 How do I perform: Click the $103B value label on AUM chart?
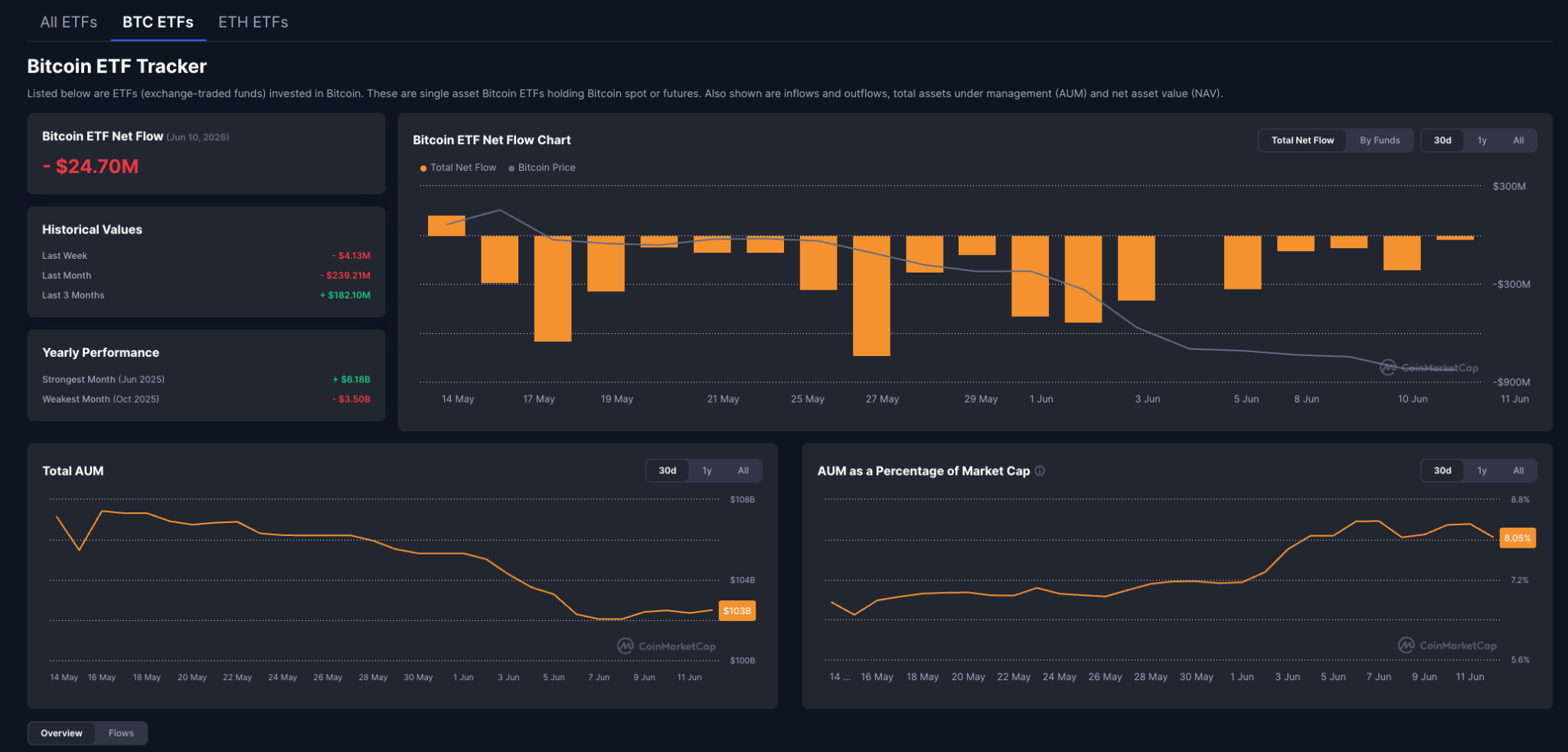(737, 610)
